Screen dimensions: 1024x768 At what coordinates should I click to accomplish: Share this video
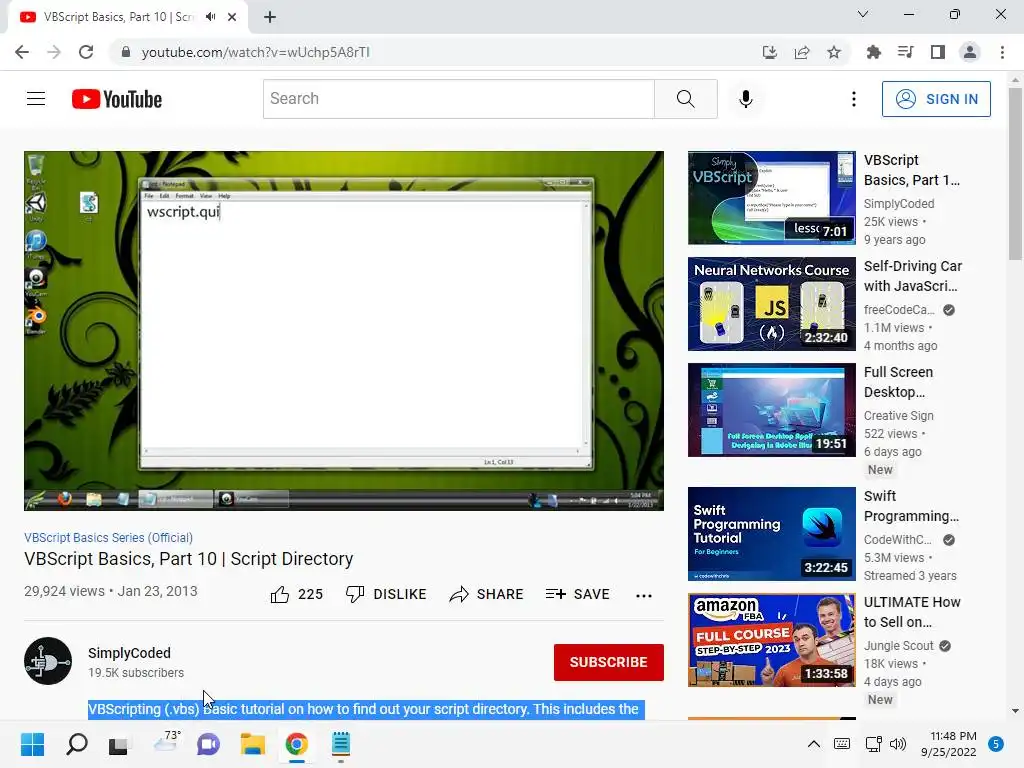[487, 594]
